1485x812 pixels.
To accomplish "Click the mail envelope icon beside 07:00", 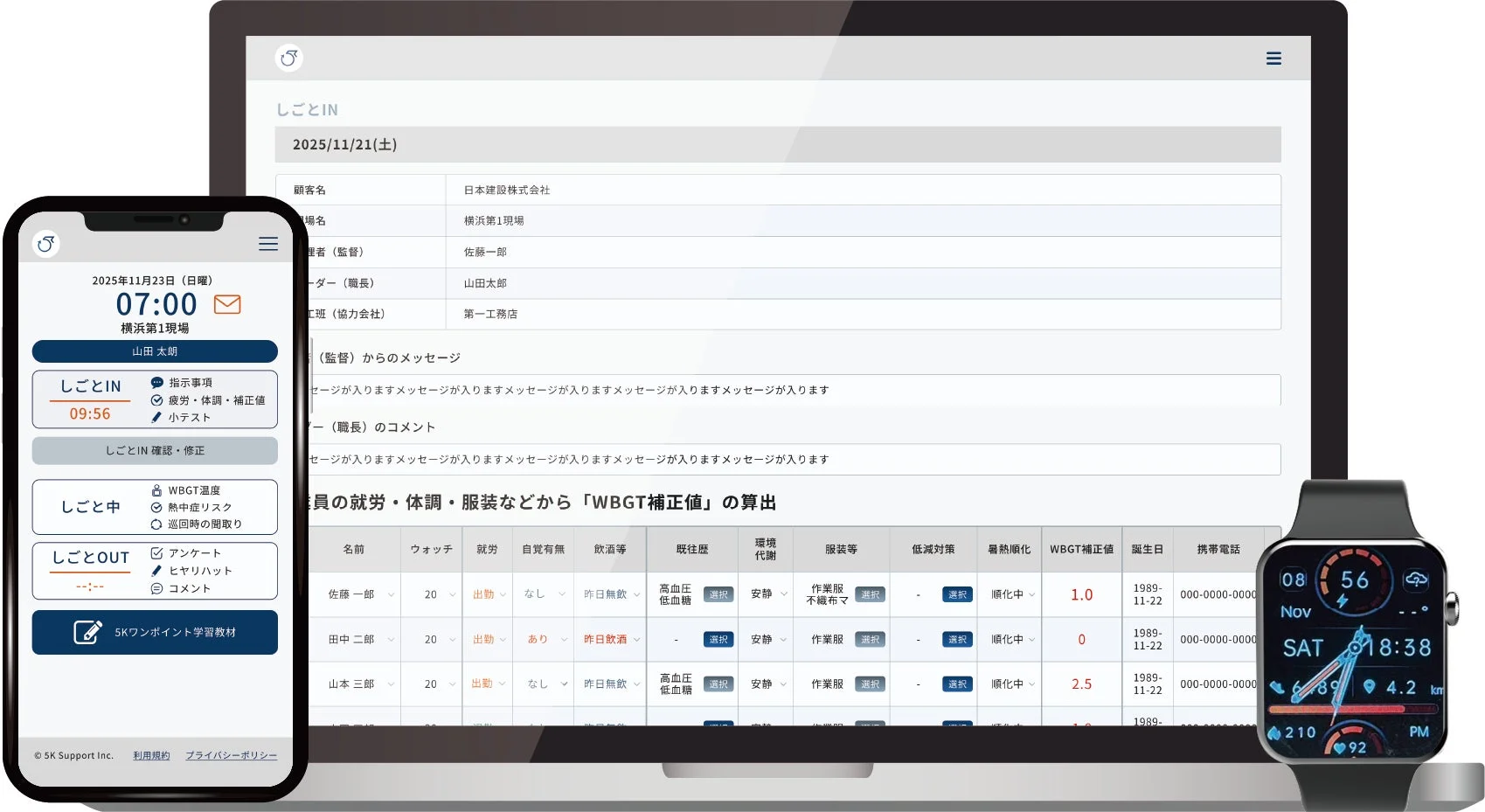I will pyautogui.click(x=226, y=305).
